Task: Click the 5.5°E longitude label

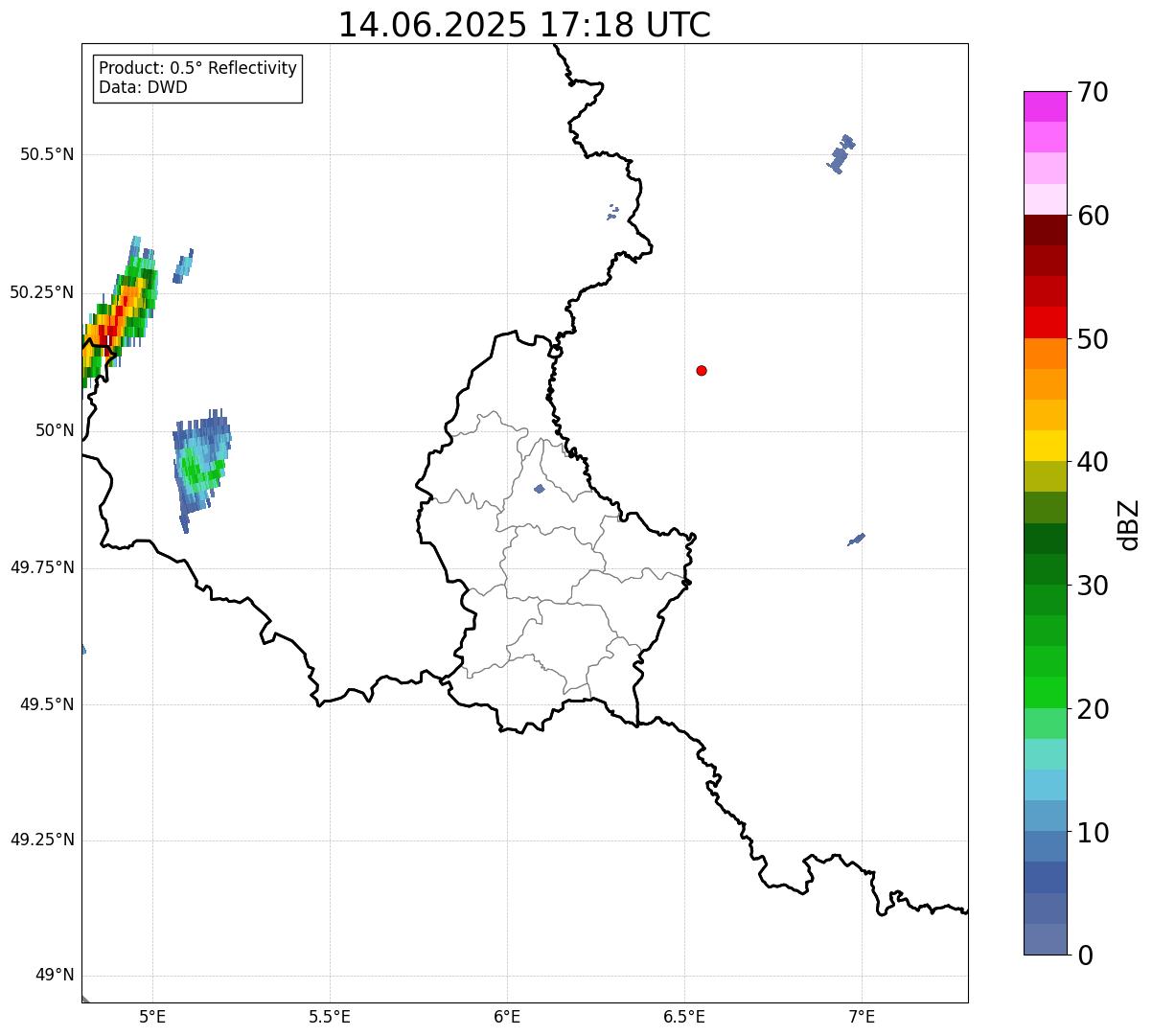Action: click(x=330, y=1016)
